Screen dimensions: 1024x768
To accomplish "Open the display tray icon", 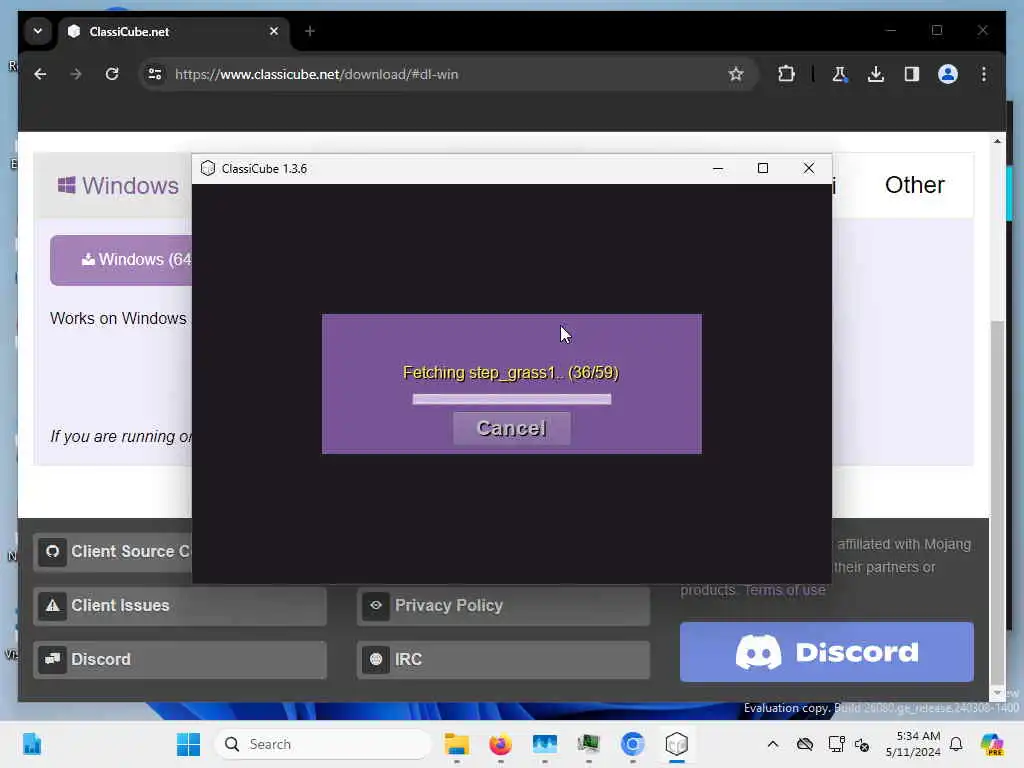I will 836,744.
